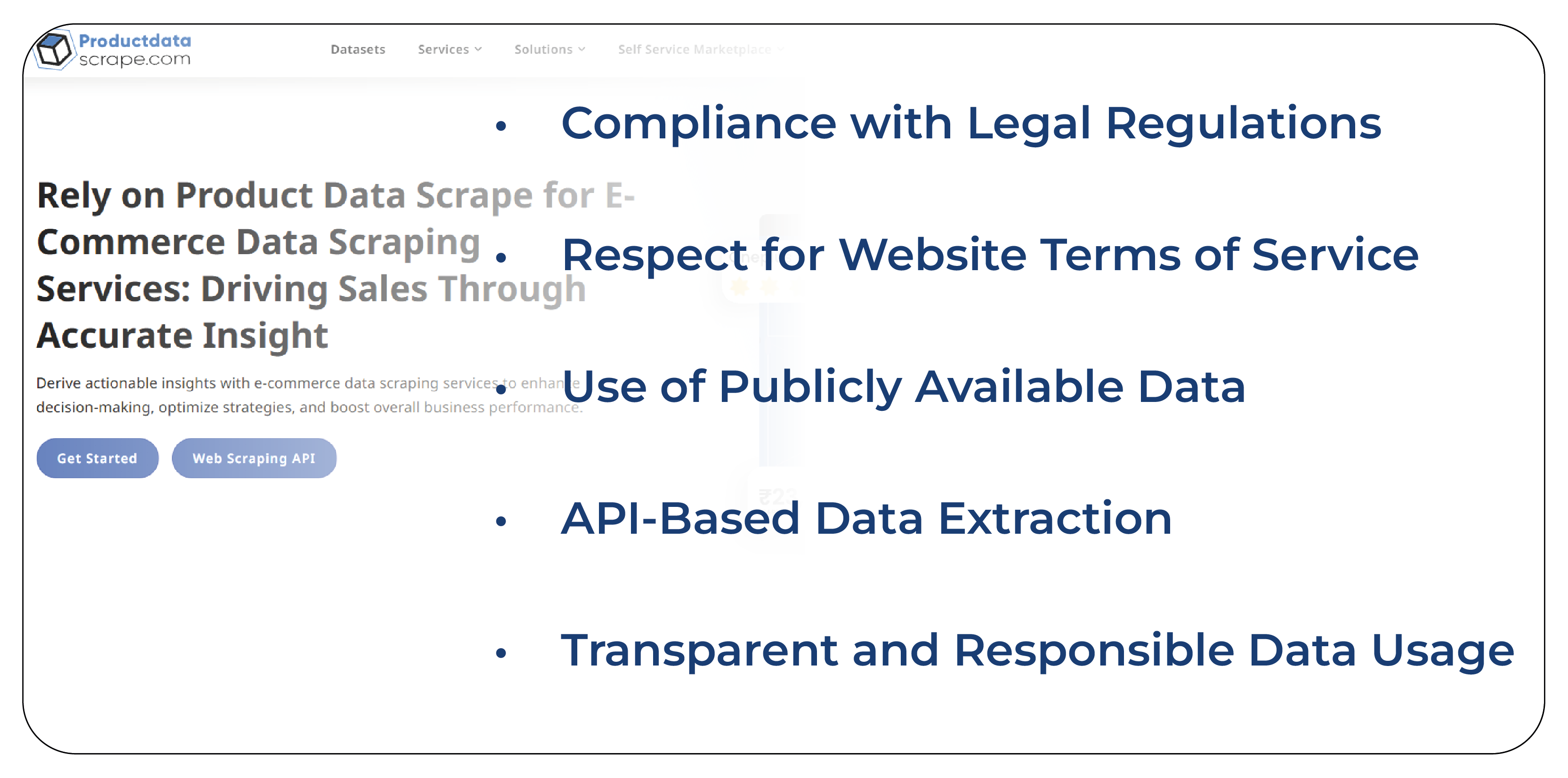Click the Web Scraping API button
The height and width of the screenshot is (778, 1568).
coord(252,458)
